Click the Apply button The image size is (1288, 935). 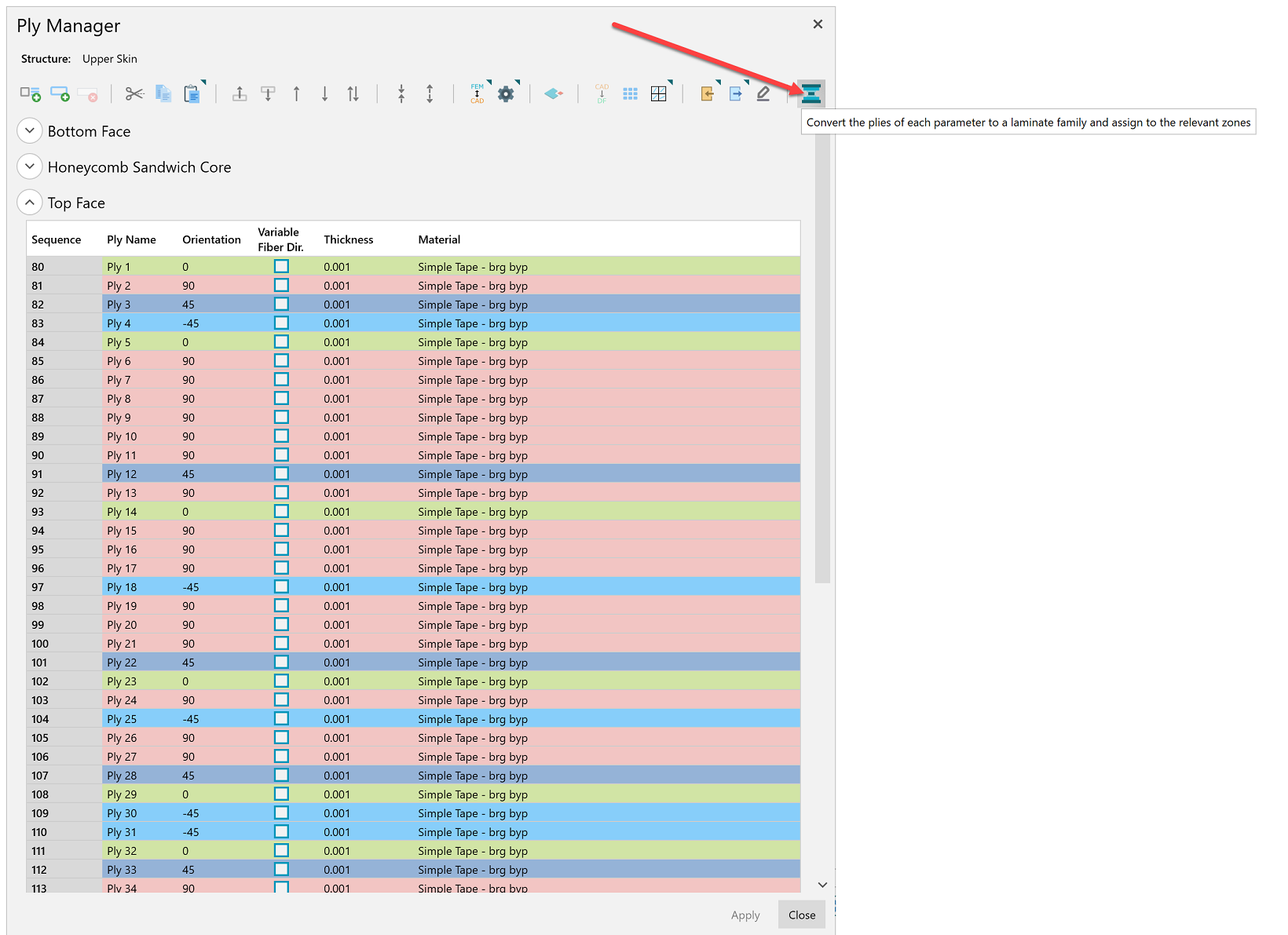tap(745, 915)
